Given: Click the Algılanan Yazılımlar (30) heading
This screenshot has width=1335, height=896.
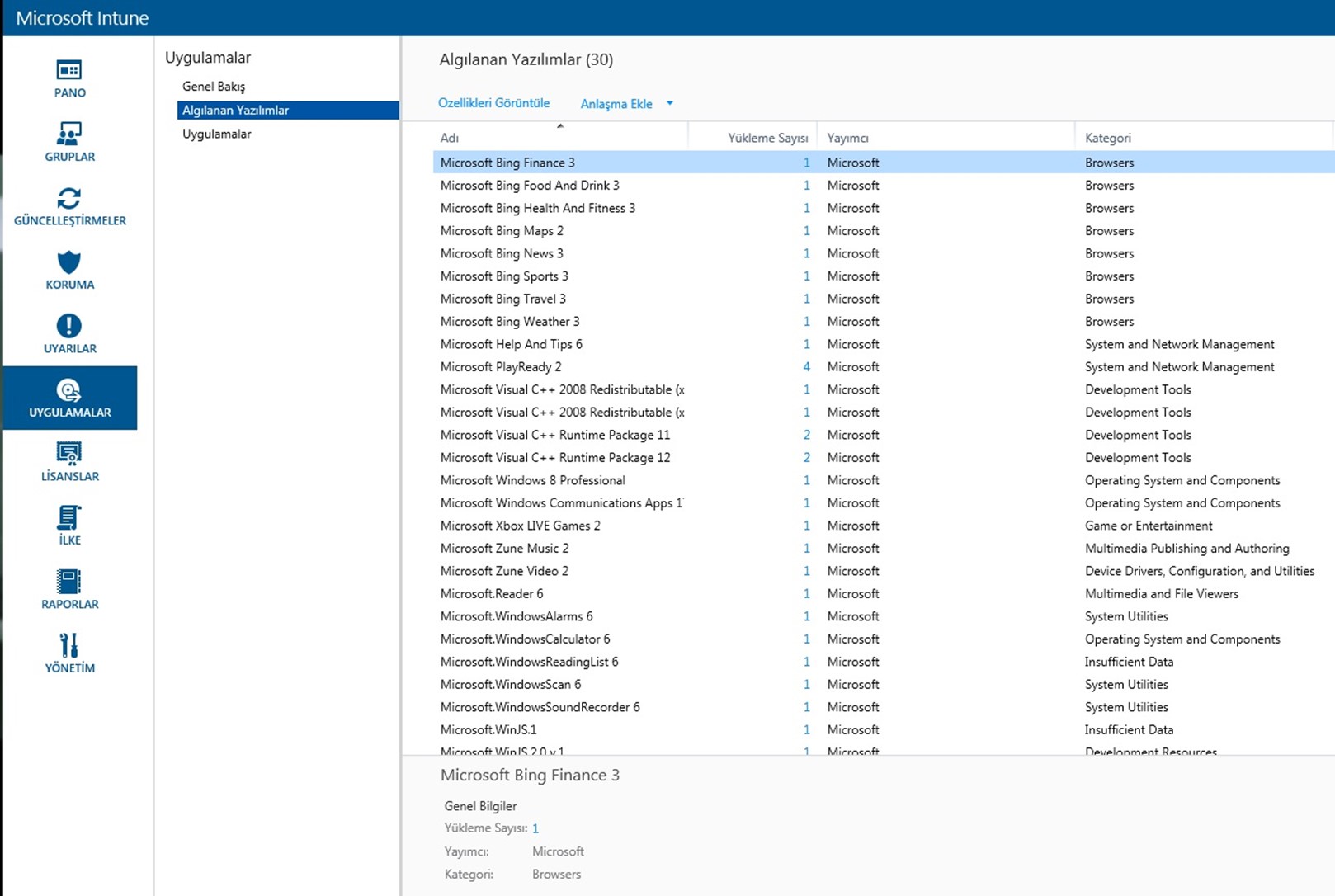Looking at the screenshot, I should [x=526, y=59].
